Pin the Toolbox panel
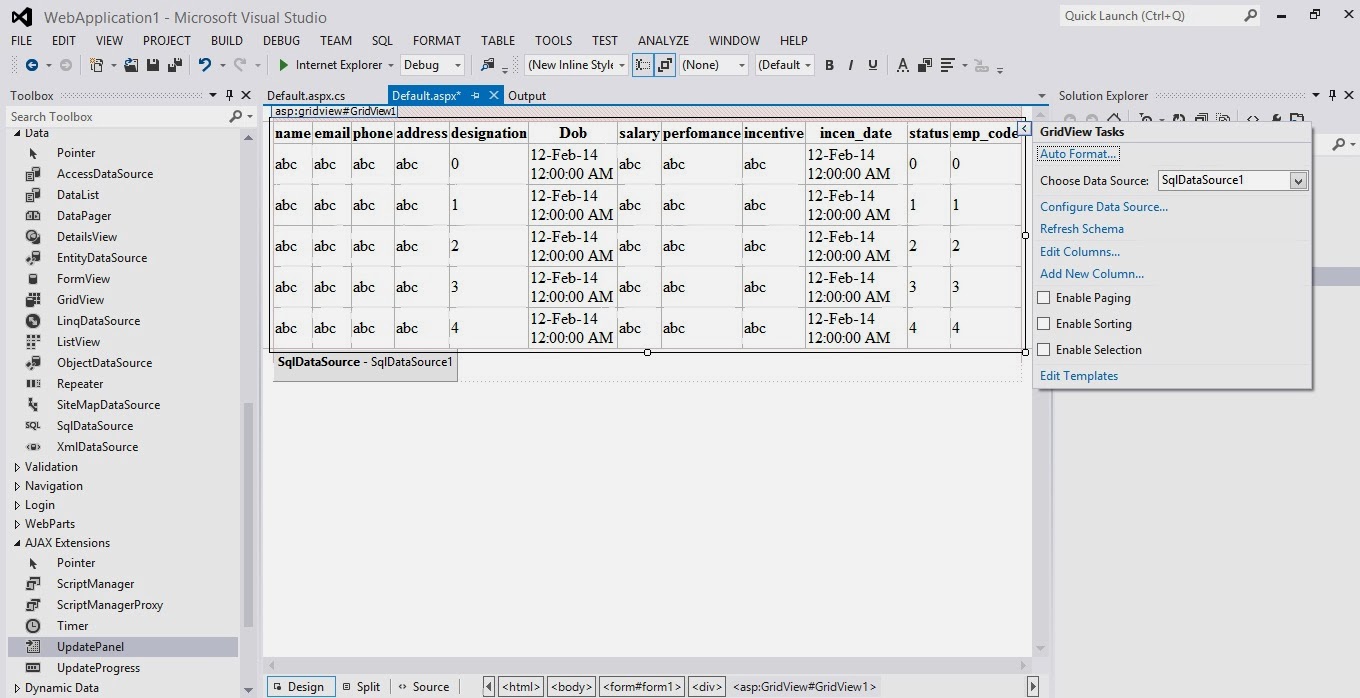The width and height of the screenshot is (1360, 698). pos(229,95)
